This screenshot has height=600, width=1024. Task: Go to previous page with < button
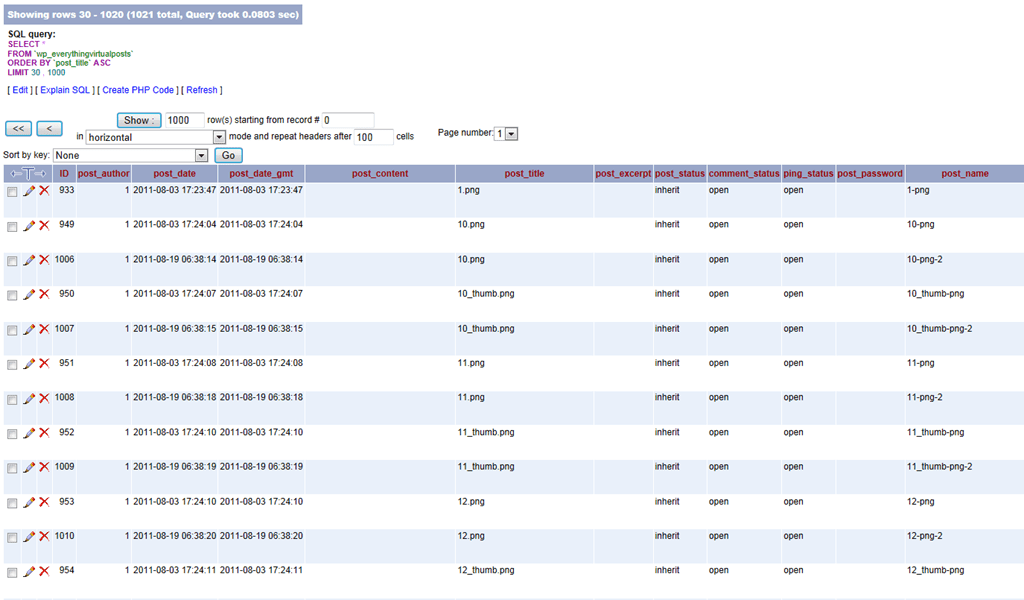pos(50,129)
